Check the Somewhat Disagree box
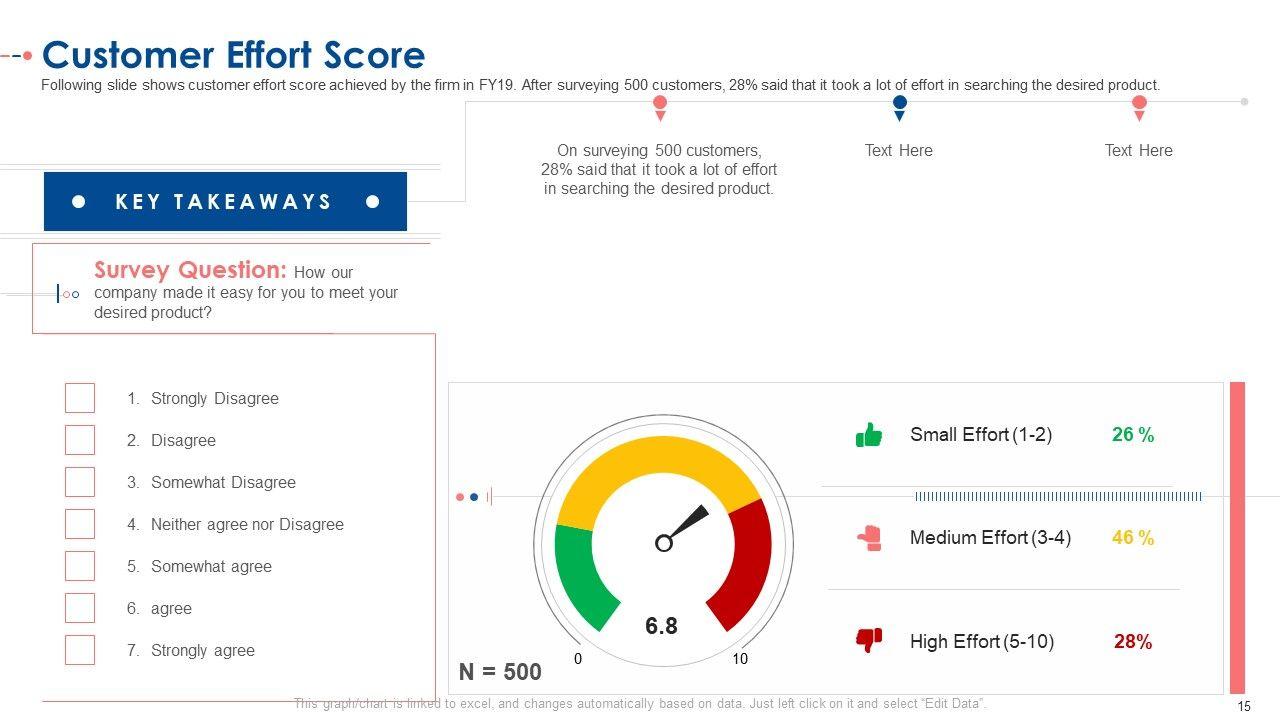The image size is (1280, 720). pos(80,482)
